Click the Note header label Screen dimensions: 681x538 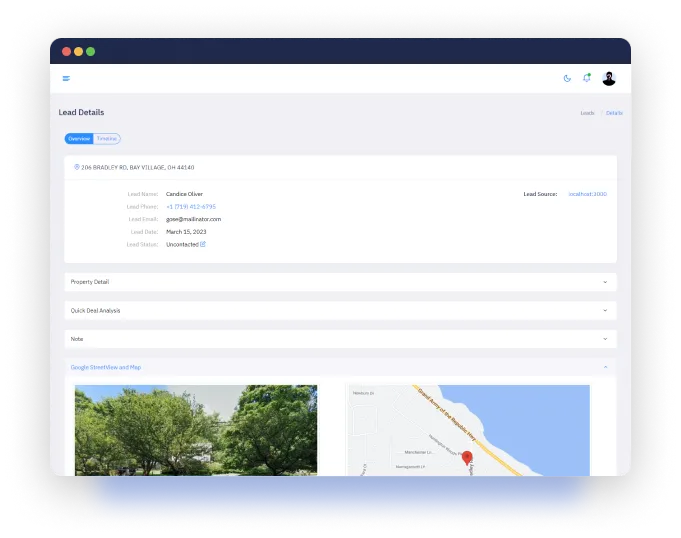pyautogui.click(x=77, y=339)
